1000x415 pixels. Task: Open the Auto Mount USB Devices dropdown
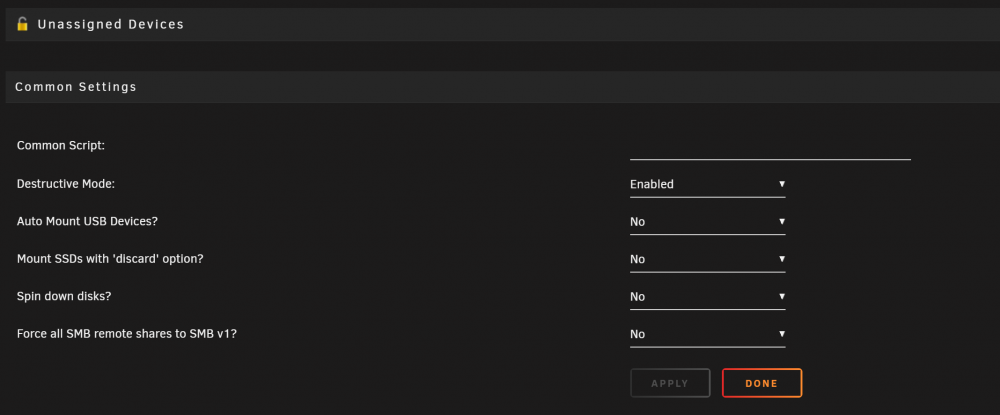pyautogui.click(x=707, y=222)
